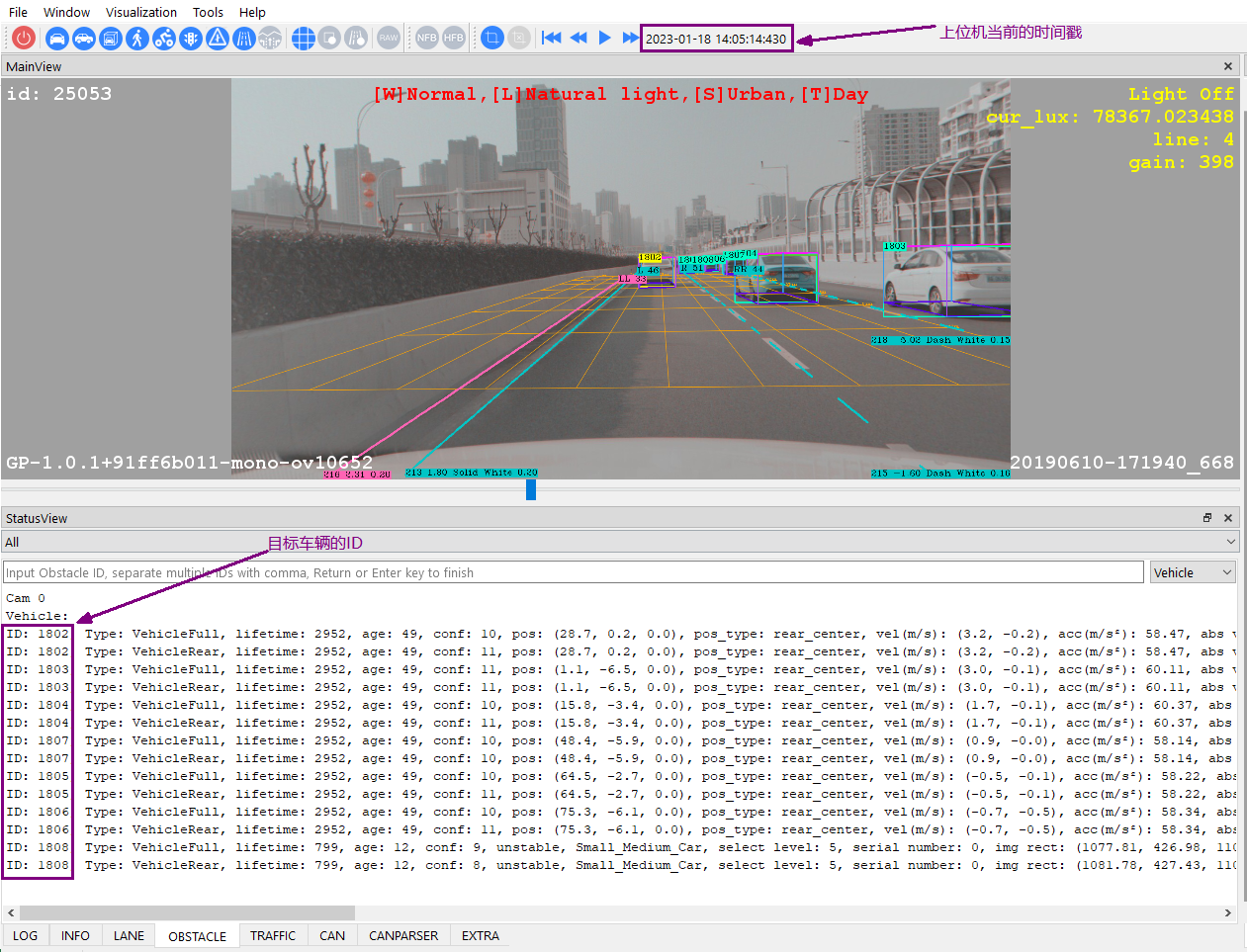Click the front-view car icon
Image resolution: width=1247 pixels, height=952 pixels.
pyautogui.click(x=57, y=39)
